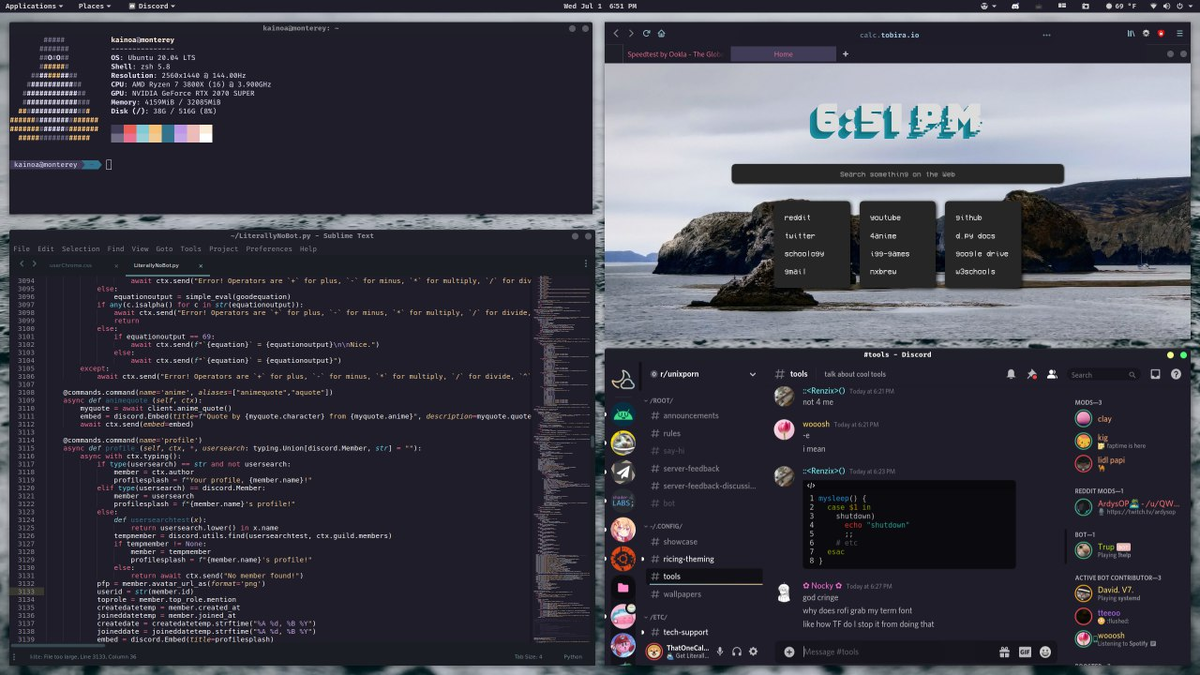Image resolution: width=1200 pixels, height=675 pixels.
Task: Open the Discord app menu in top panel
Action: pos(151,6)
